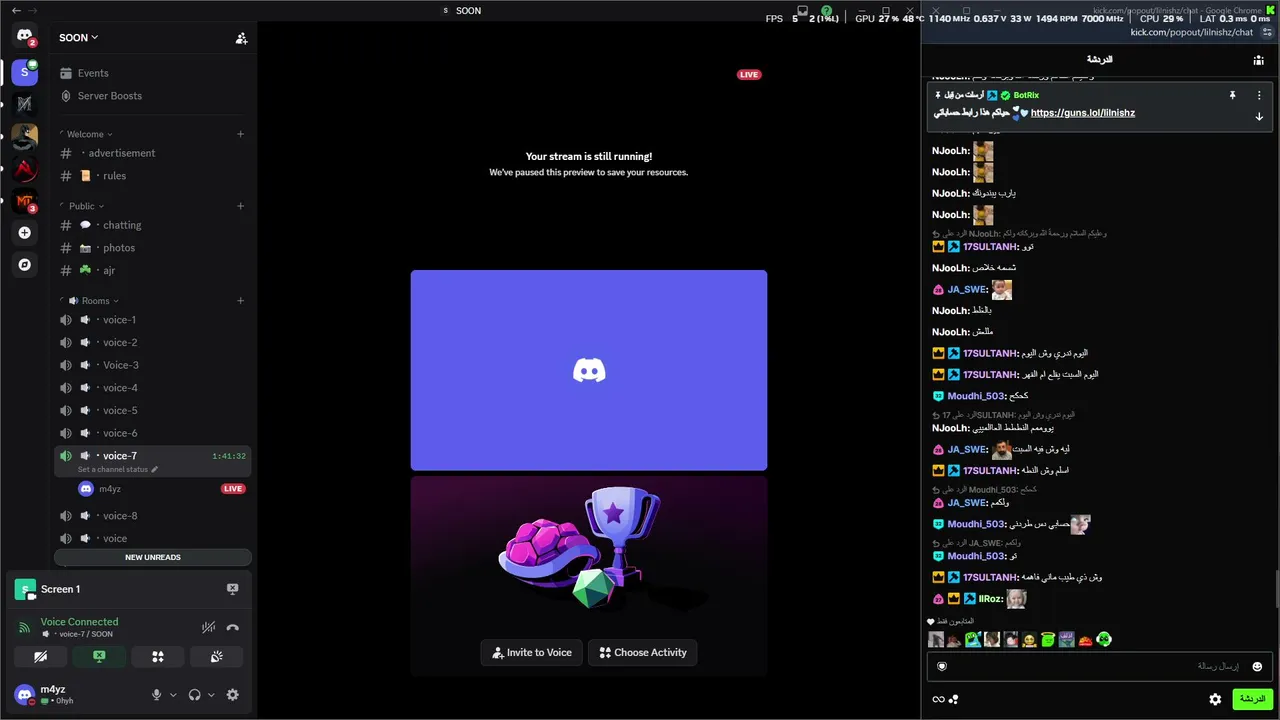
Task: Collapse the Welcome category
Action: click(87, 134)
